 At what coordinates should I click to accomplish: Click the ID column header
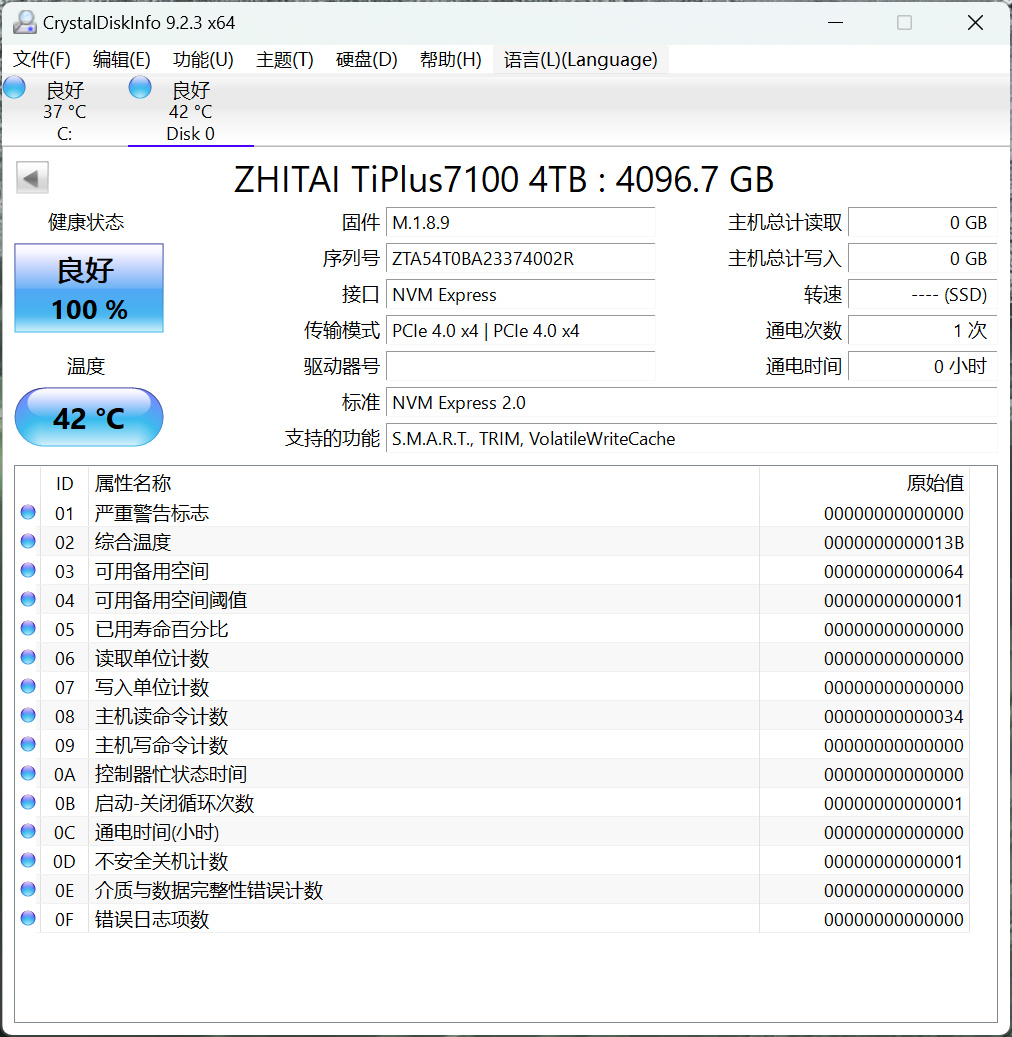point(64,483)
